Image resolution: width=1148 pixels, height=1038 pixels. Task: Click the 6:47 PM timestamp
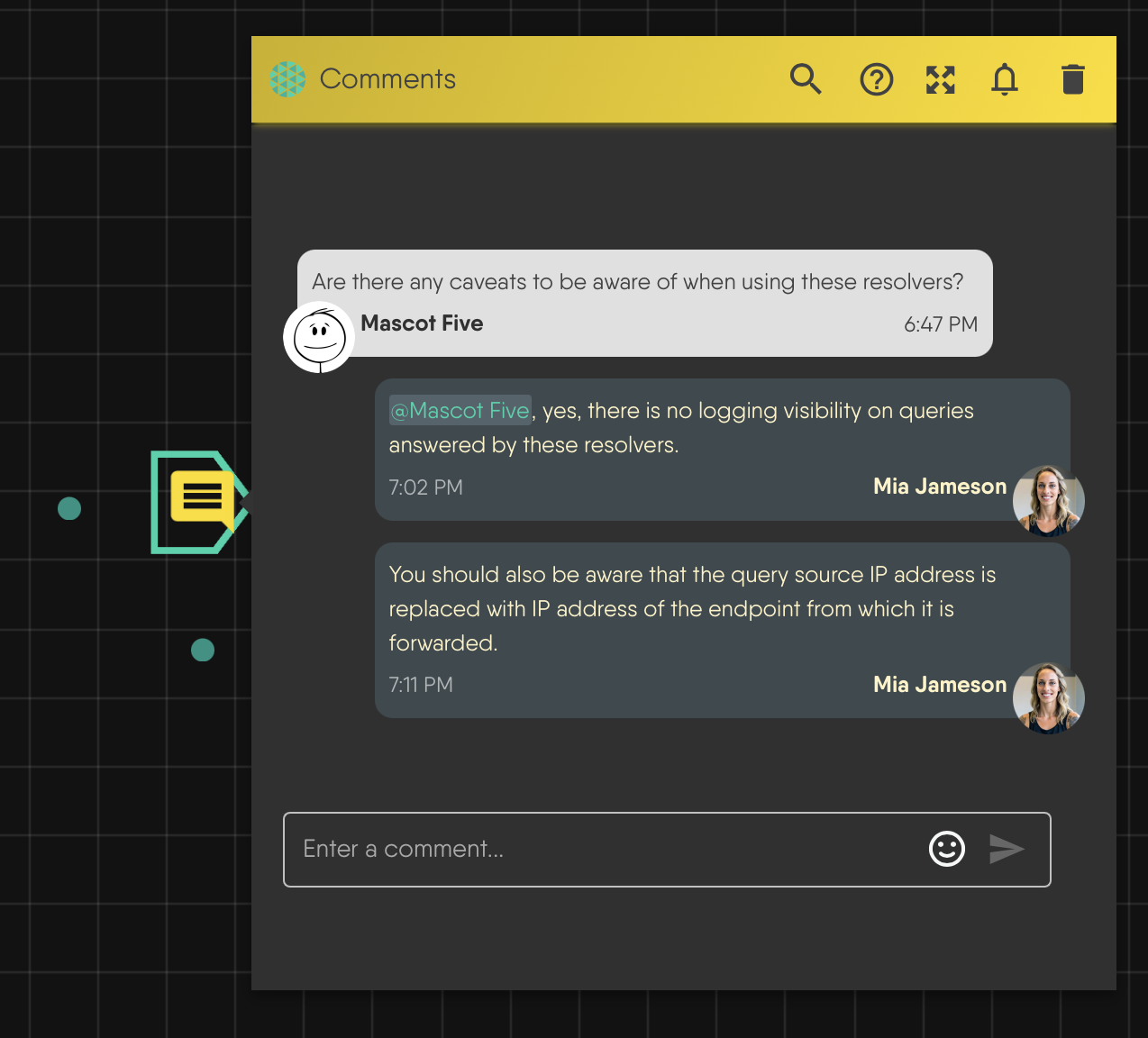(x=941, y=324)
